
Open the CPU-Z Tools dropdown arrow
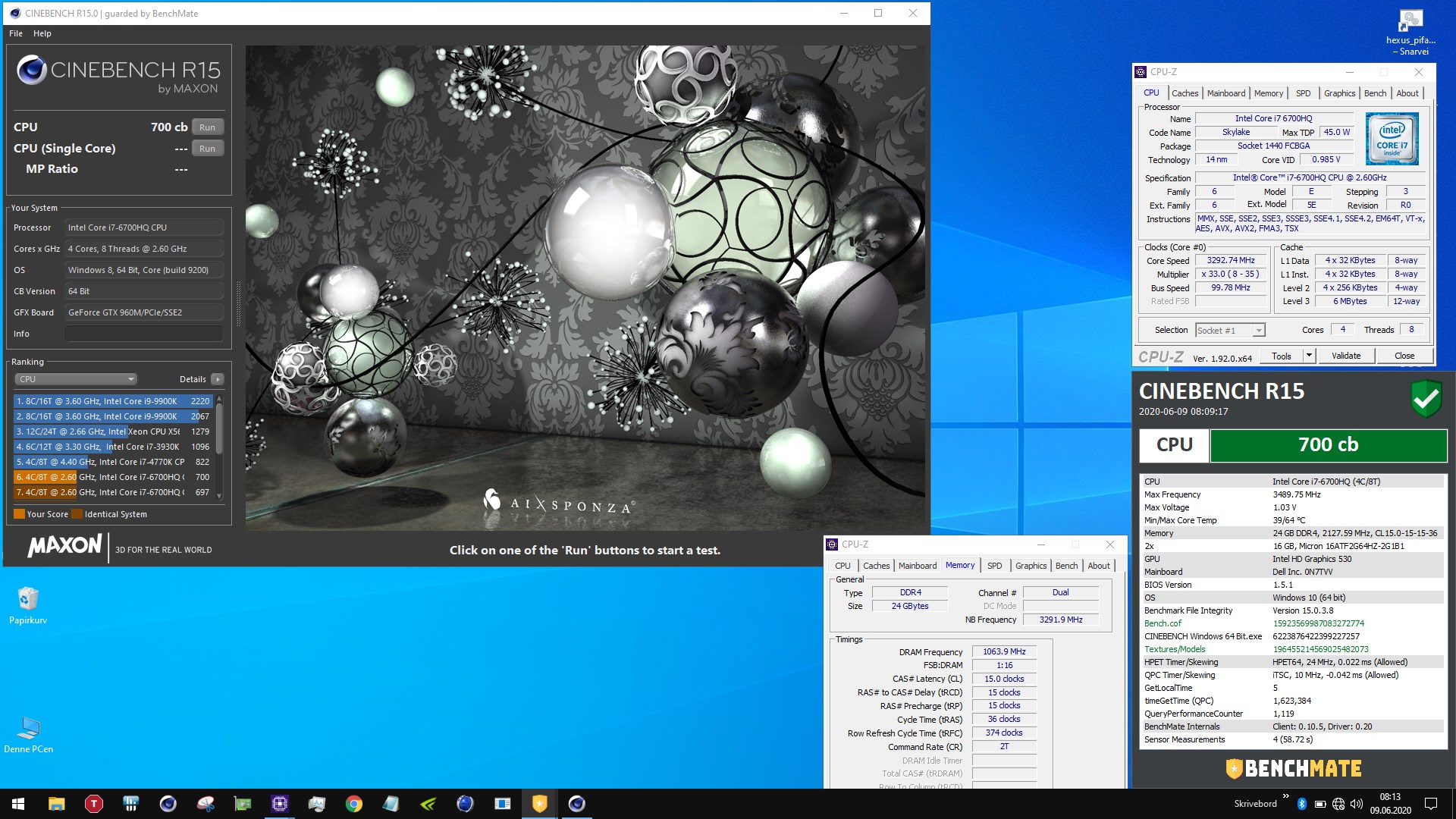click(x=1308, y=356)
